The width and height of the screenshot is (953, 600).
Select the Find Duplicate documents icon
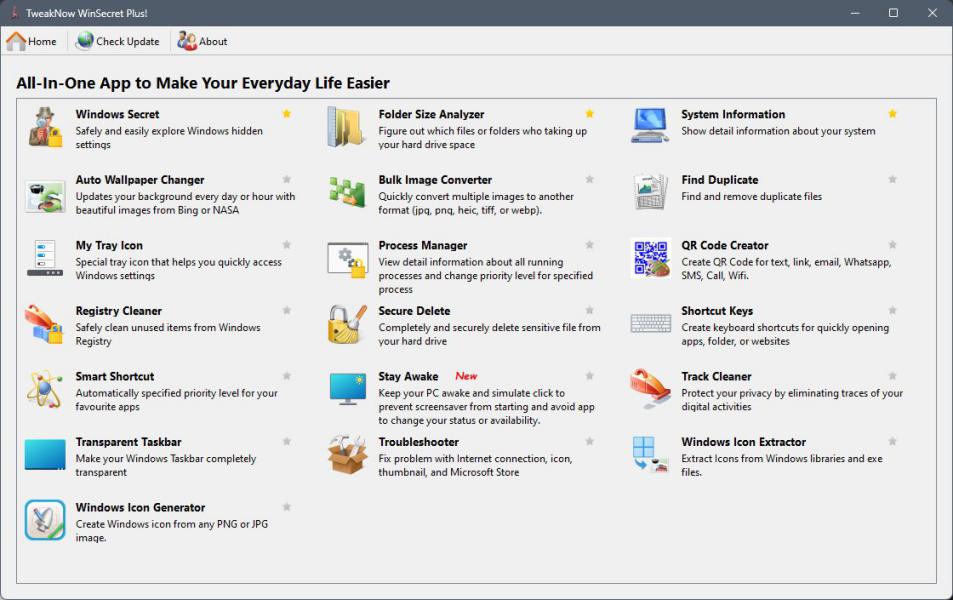point(650,191)
